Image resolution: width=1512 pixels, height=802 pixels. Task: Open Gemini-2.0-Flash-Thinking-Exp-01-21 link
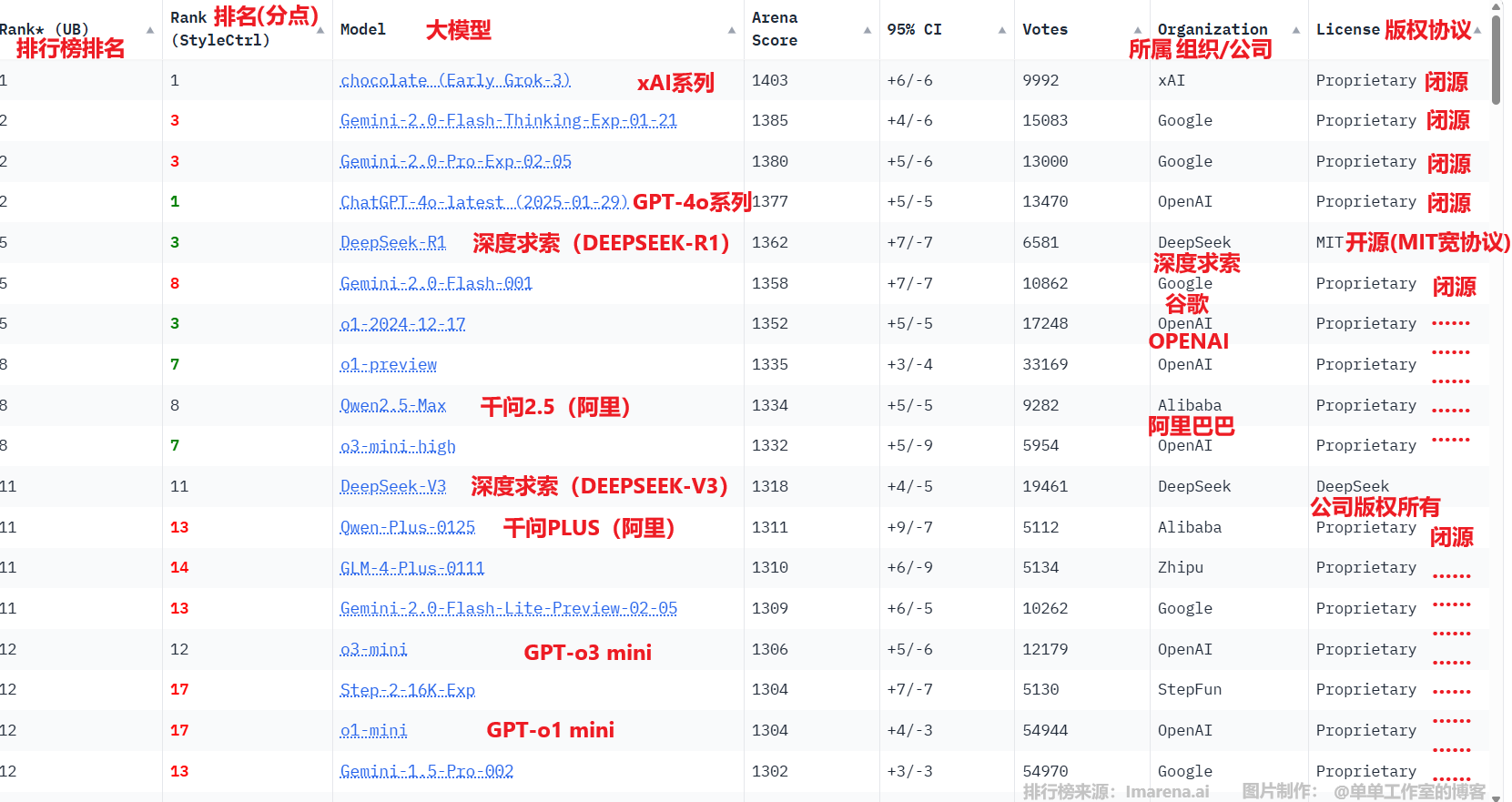coord(508,120)
